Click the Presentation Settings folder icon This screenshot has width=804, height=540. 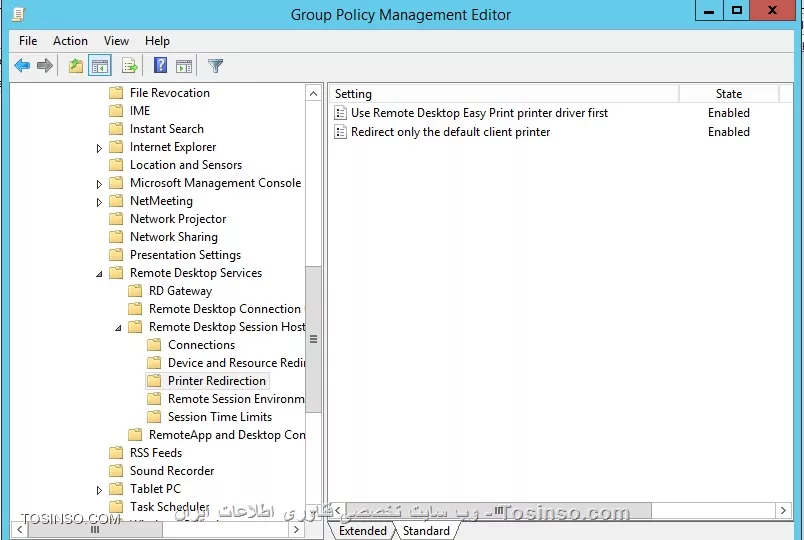[x=116, y=255]
